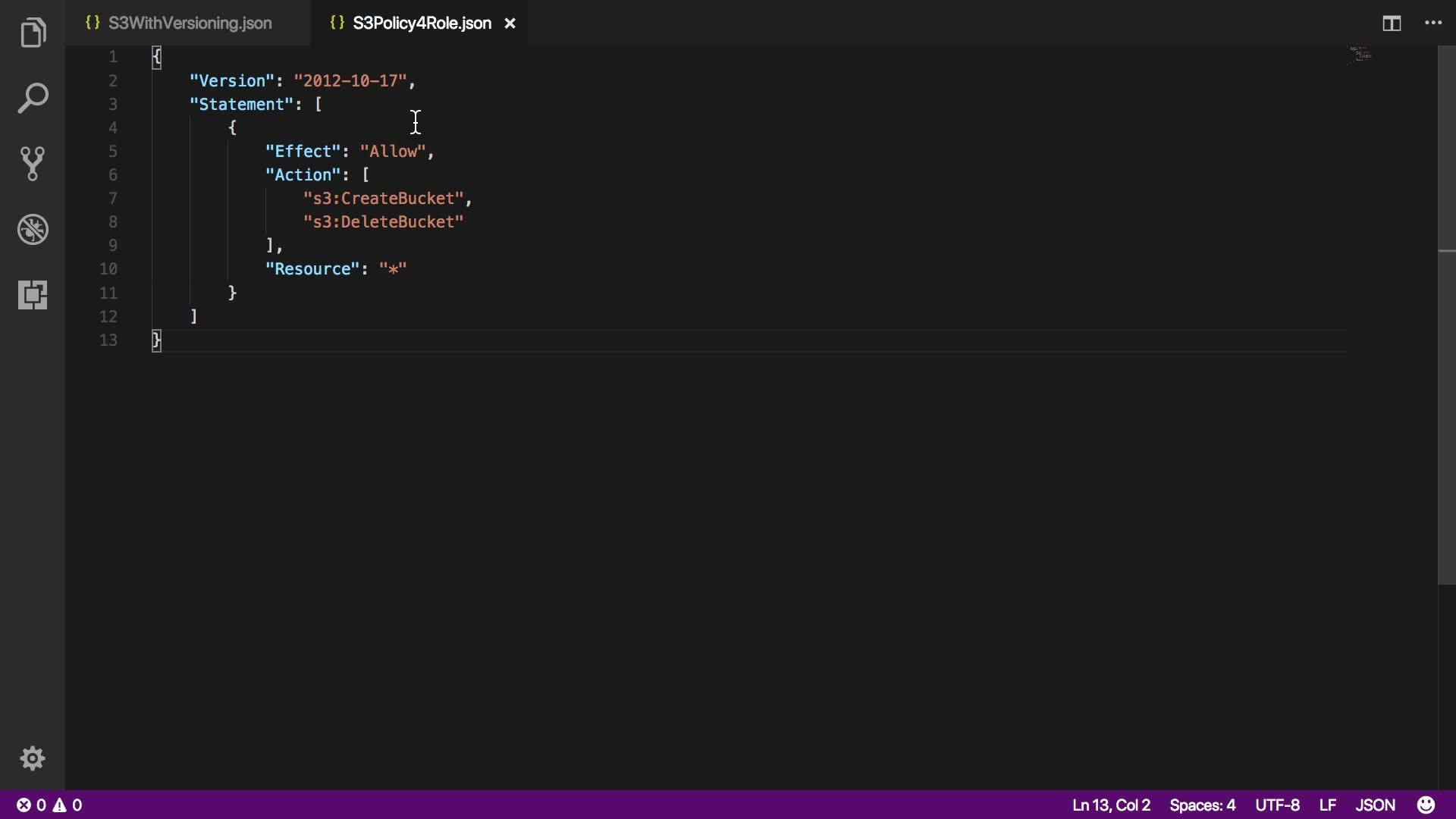Close the S3Policy4Role.json tab
The height and width of the screenshot is (819, 1456).
510,24
